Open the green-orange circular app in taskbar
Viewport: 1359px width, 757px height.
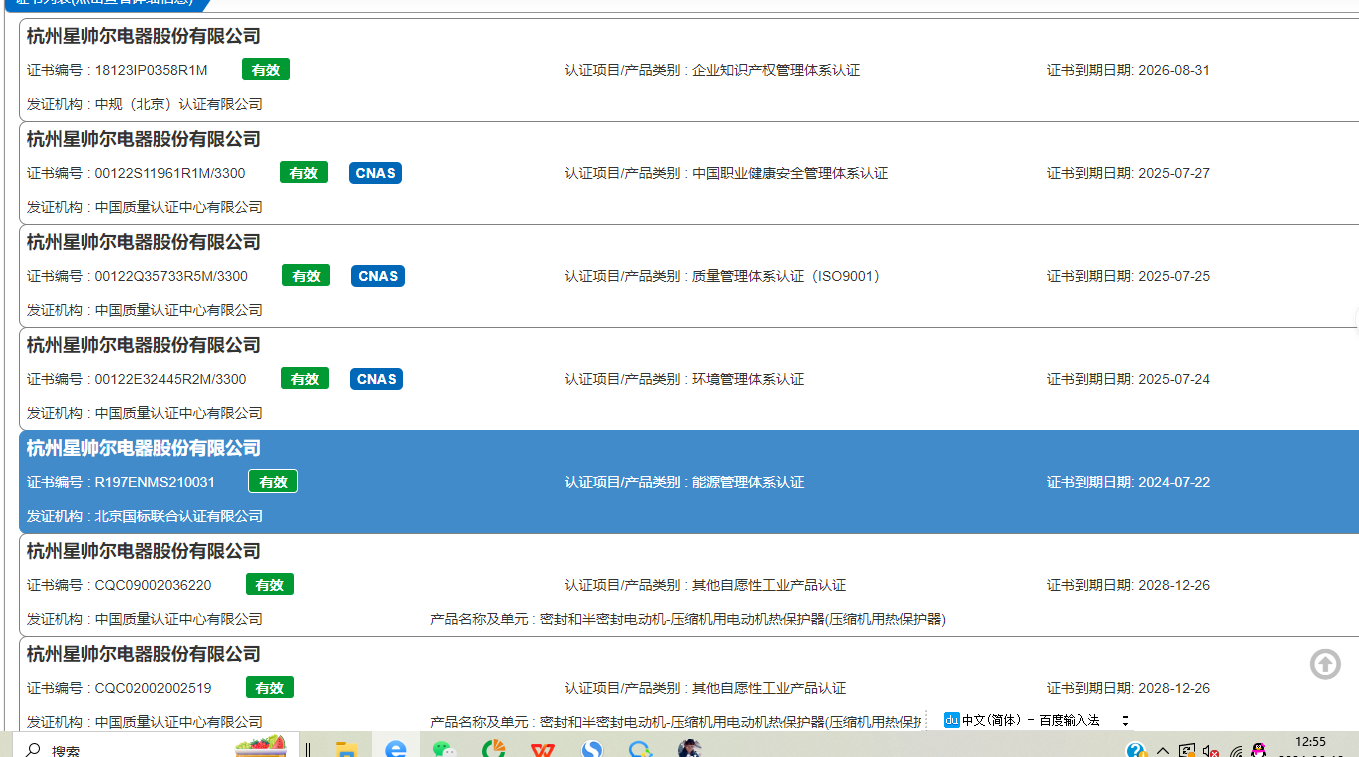point(494,749)
